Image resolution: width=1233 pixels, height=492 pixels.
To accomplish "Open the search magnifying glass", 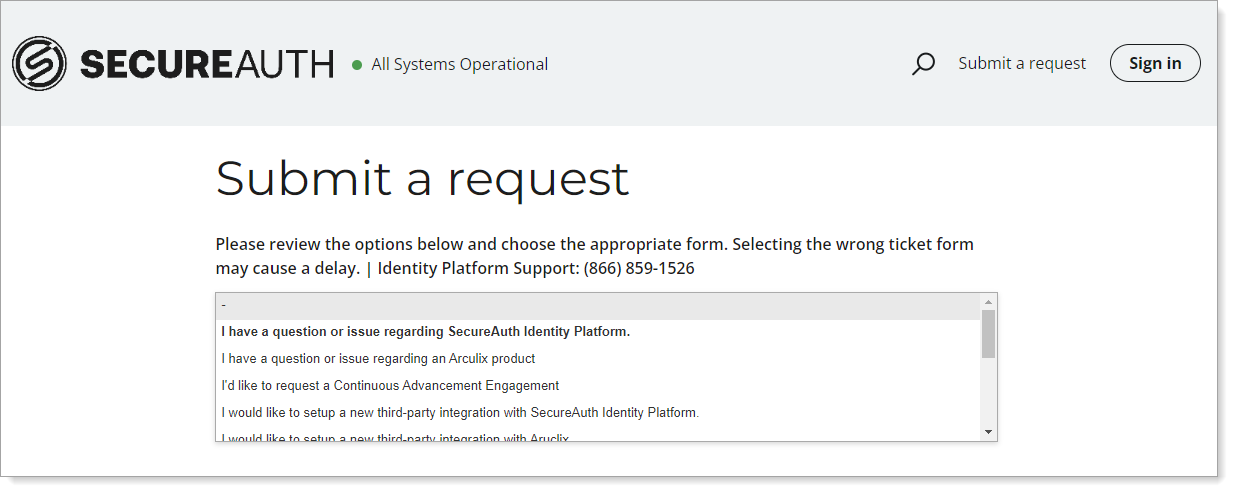I will (x=923, y=64).
